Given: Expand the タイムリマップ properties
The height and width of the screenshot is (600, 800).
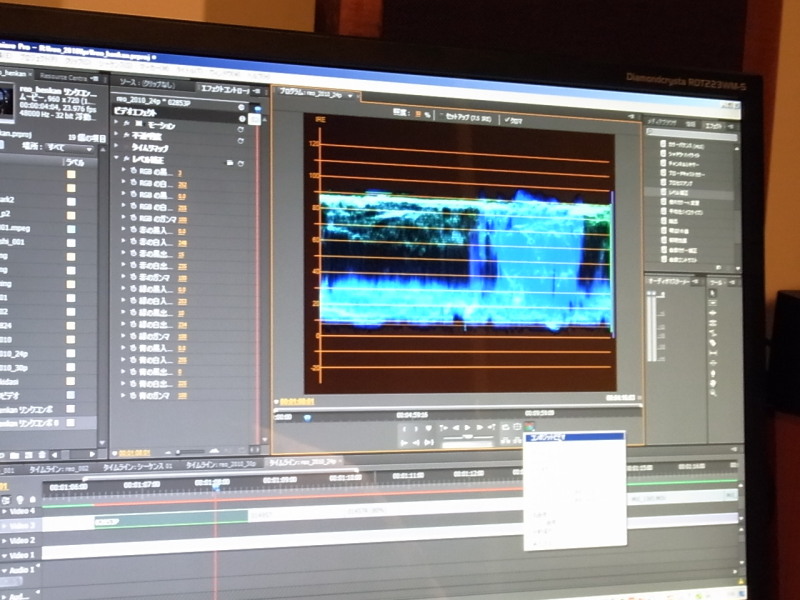Looking at the screenshot, I should [117, 147].
